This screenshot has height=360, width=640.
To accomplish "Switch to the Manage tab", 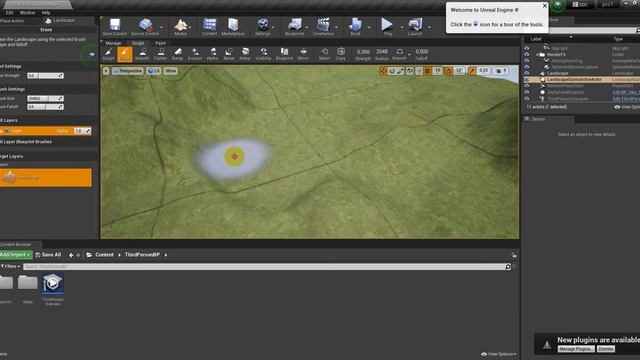I will (113, 43).
